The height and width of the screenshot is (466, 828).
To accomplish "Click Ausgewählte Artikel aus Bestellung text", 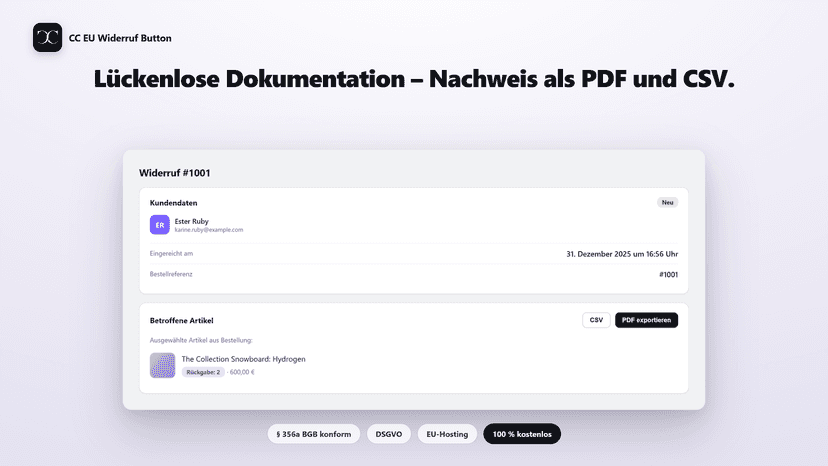I will click(201, 340).
